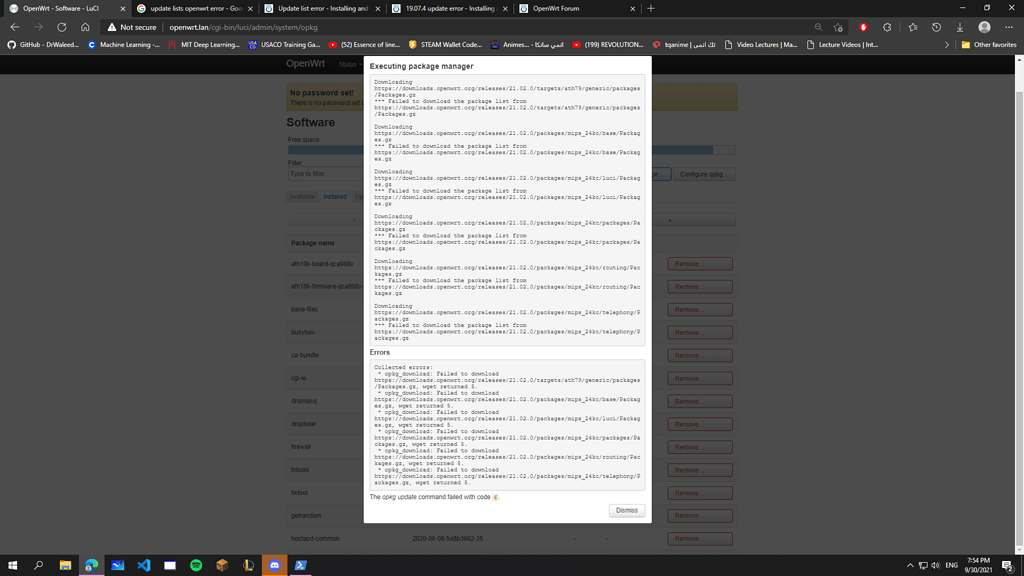Open the Windows Start menu
Screen dimensions: 1024x576
12,565
